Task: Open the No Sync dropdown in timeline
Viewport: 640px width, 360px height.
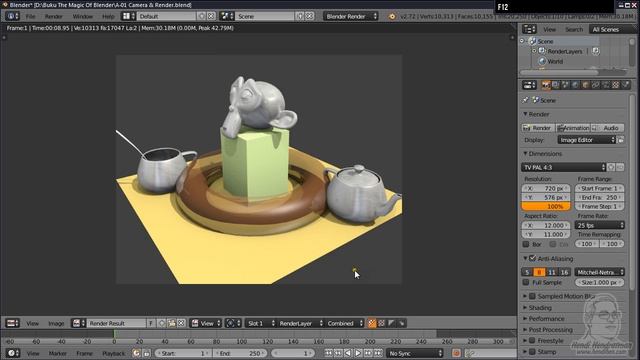Action: pos(415,353)
